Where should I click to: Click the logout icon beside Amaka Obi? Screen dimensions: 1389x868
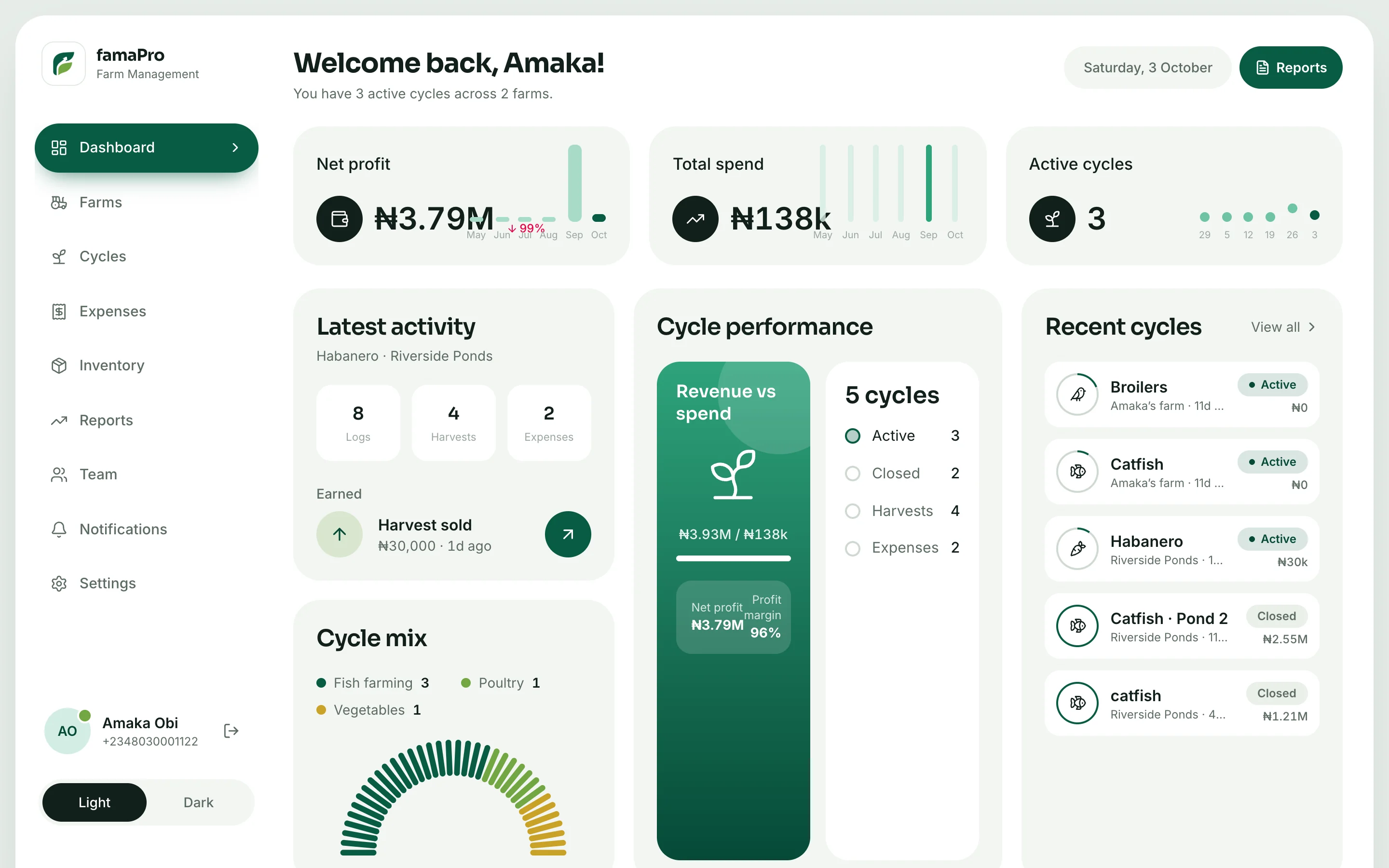point(231,731)
